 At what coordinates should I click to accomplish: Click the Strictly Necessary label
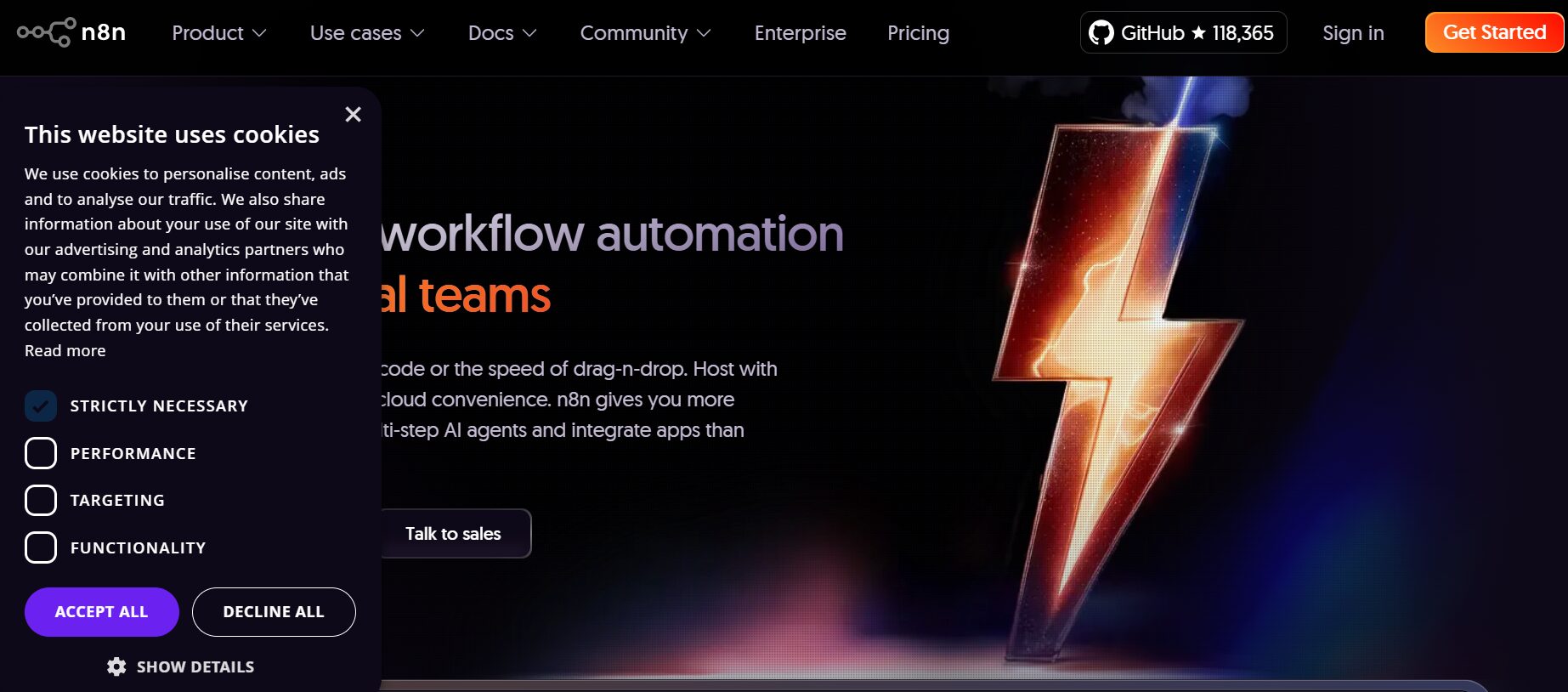(159, 406)
